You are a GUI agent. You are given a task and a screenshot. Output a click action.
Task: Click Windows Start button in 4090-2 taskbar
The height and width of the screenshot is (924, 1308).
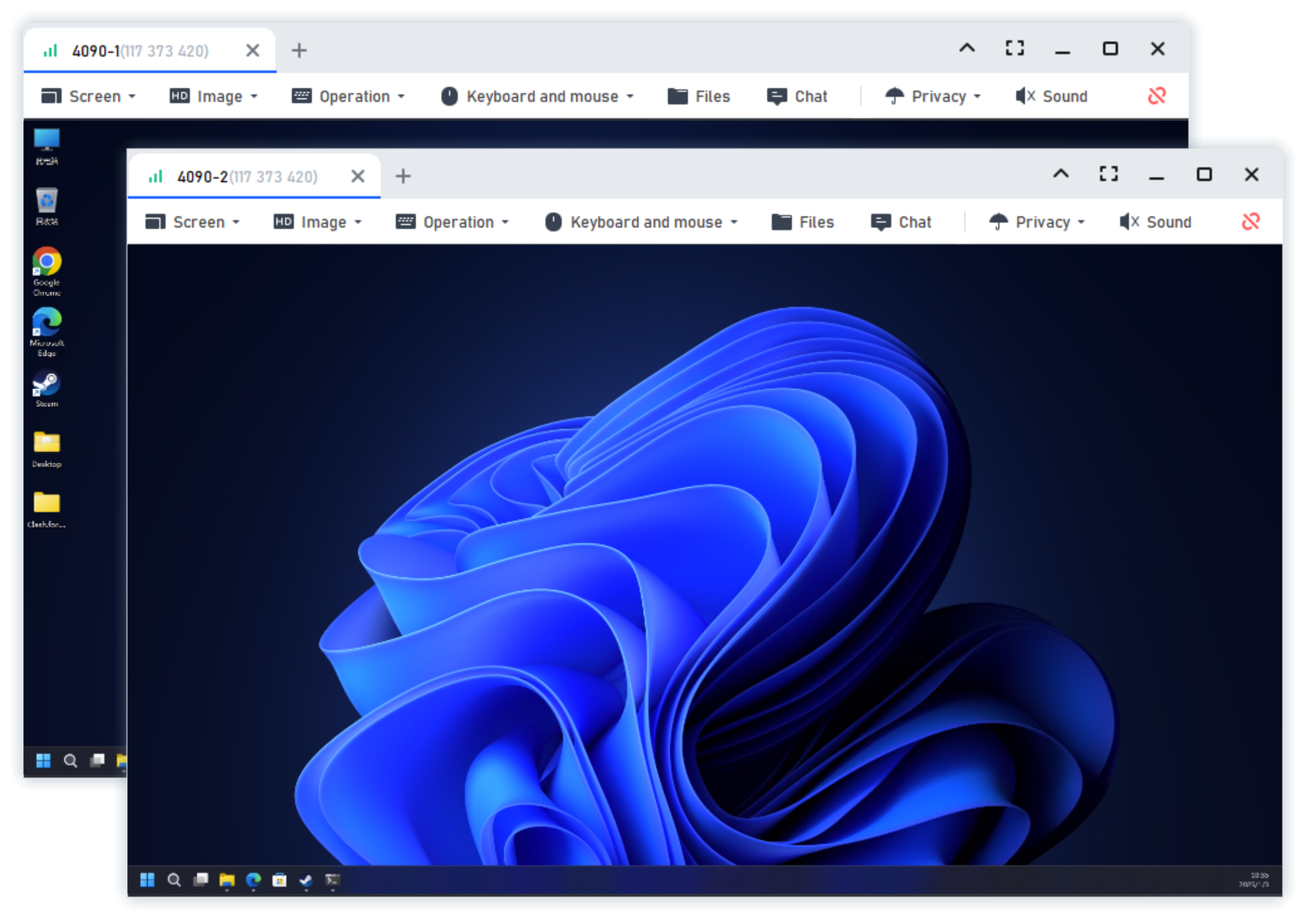tap(148, 880)
